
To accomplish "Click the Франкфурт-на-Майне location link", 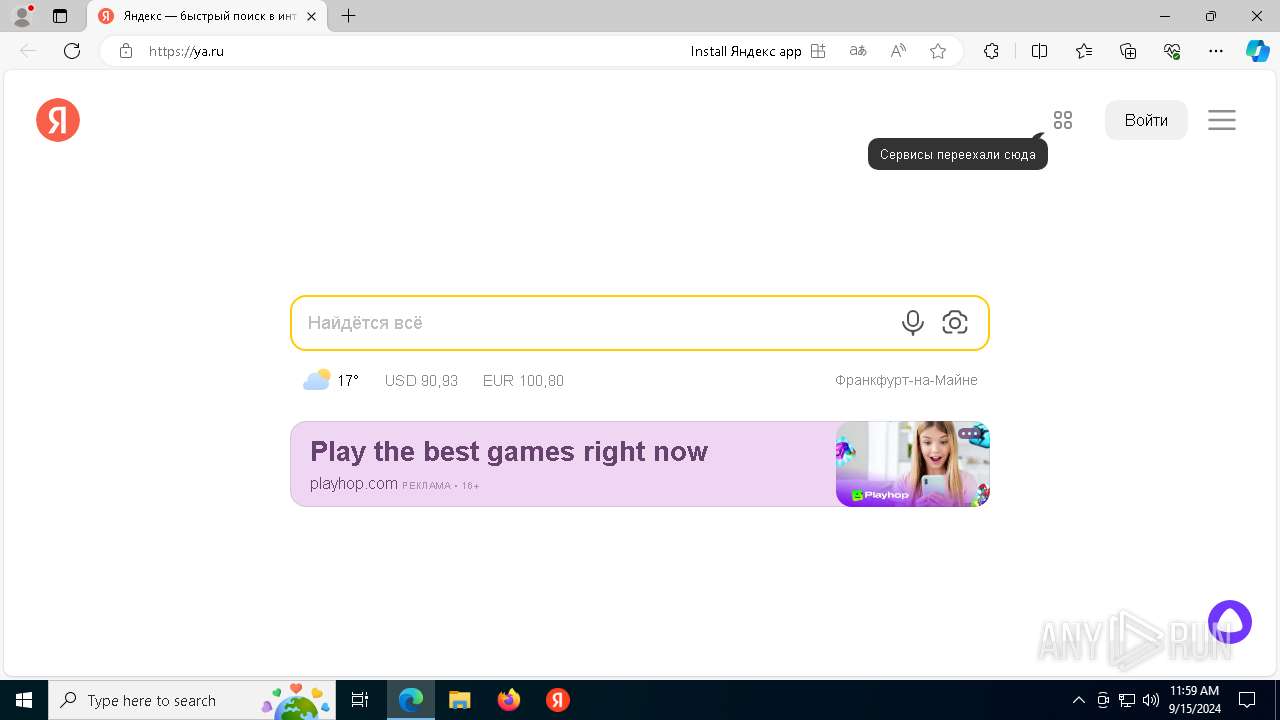I will coord(906,380).
